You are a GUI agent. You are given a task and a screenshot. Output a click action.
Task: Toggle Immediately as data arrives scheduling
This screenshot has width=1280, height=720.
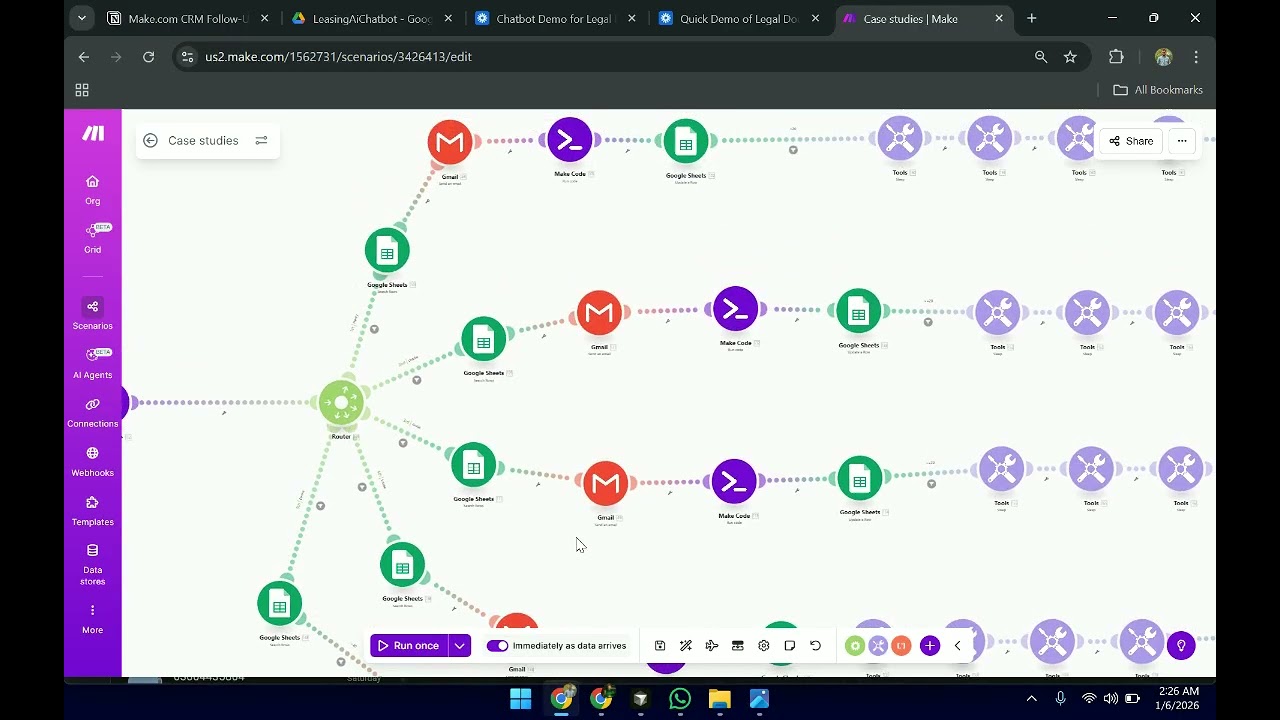coord(497,646)
